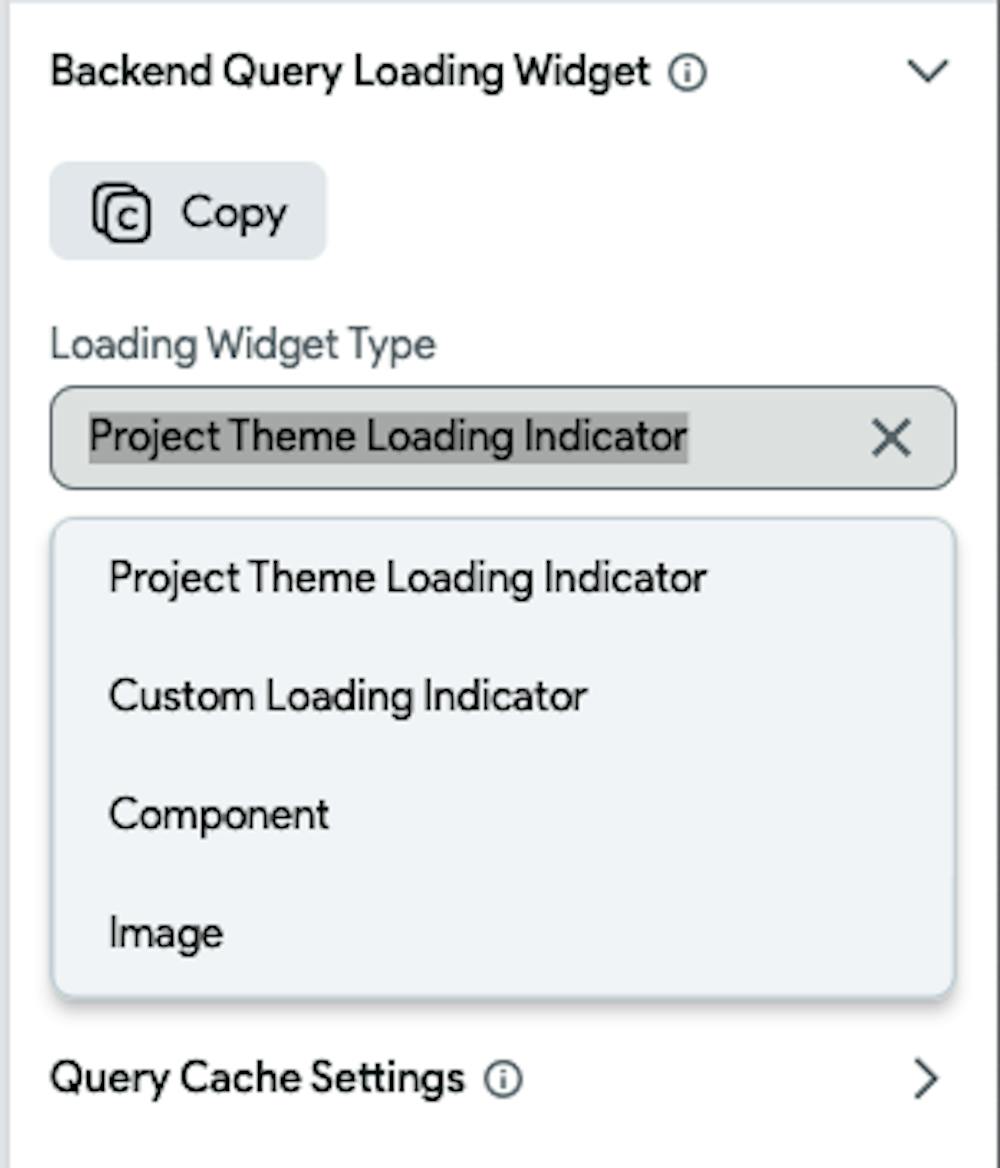Click the highlighted text in the type field
This screenshot has height=1168, width=1000.
click(387, 437)
